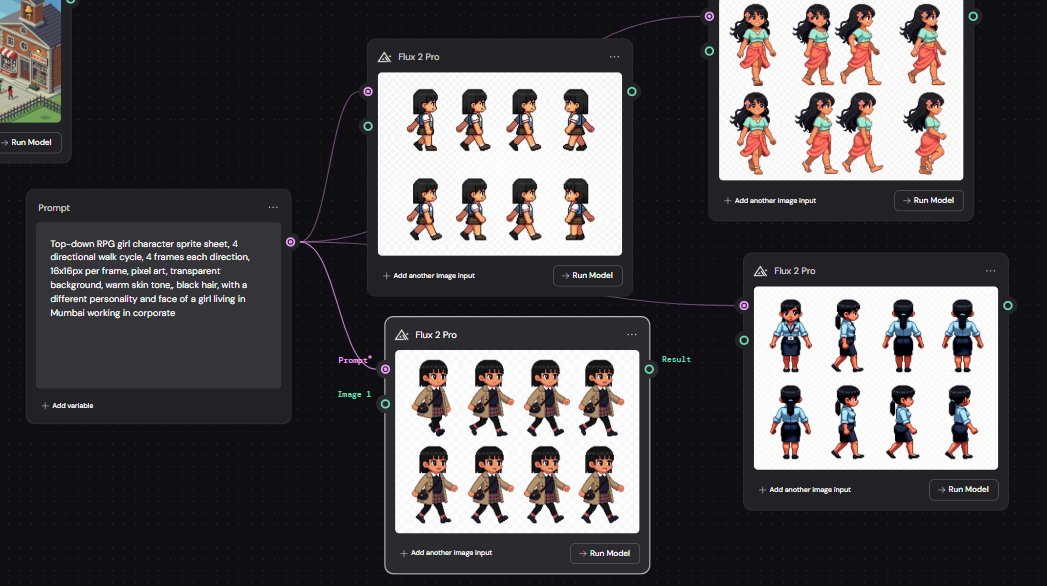Screen dimensions: 1047x586
Task: Click the Prompt node's pink output port
Action: (290, 242)
